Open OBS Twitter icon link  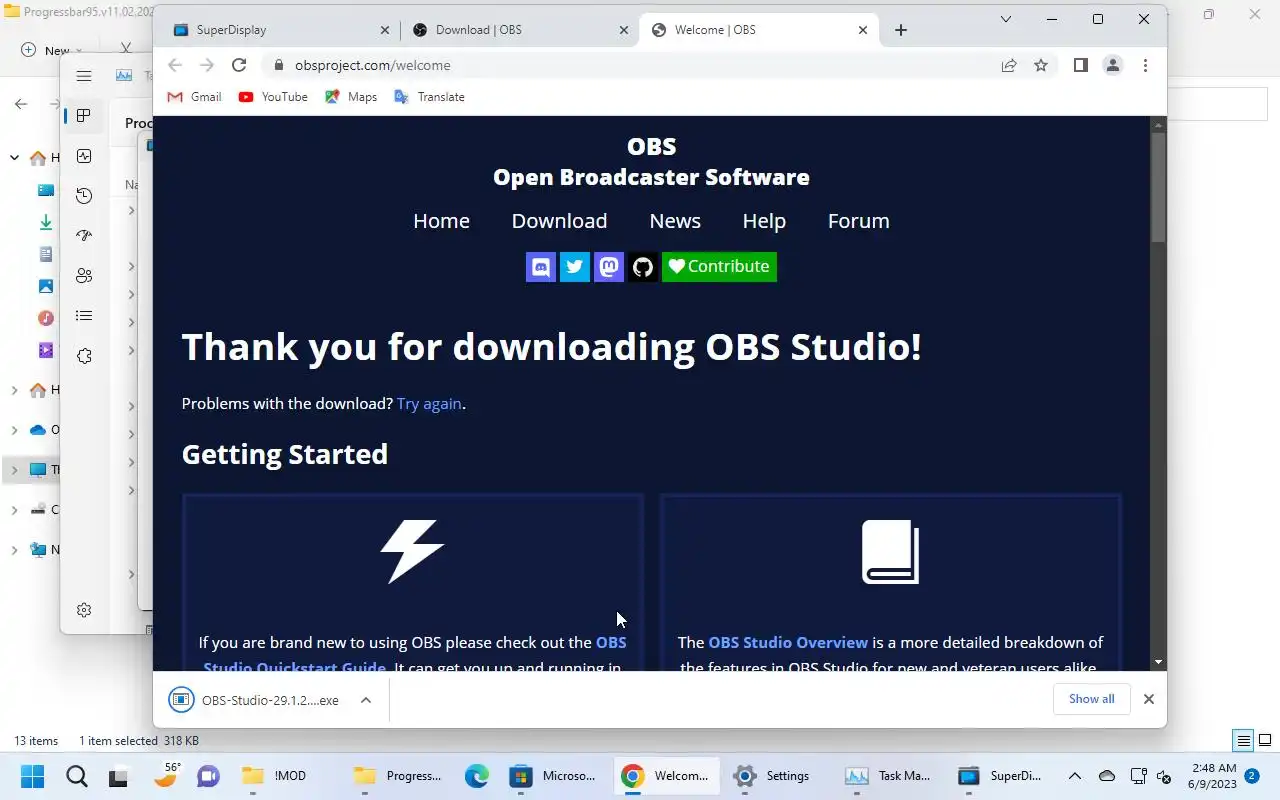click(x=575, y=267)
